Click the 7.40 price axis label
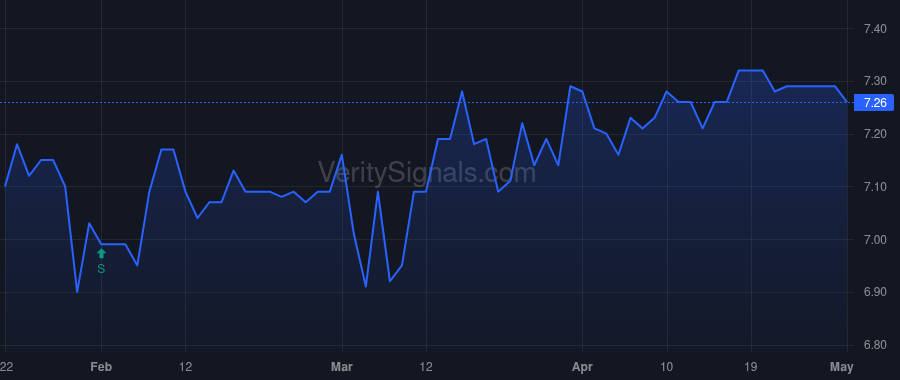This screenshot has width=900, height=380. pyautogui.click(x=875, y=29)
